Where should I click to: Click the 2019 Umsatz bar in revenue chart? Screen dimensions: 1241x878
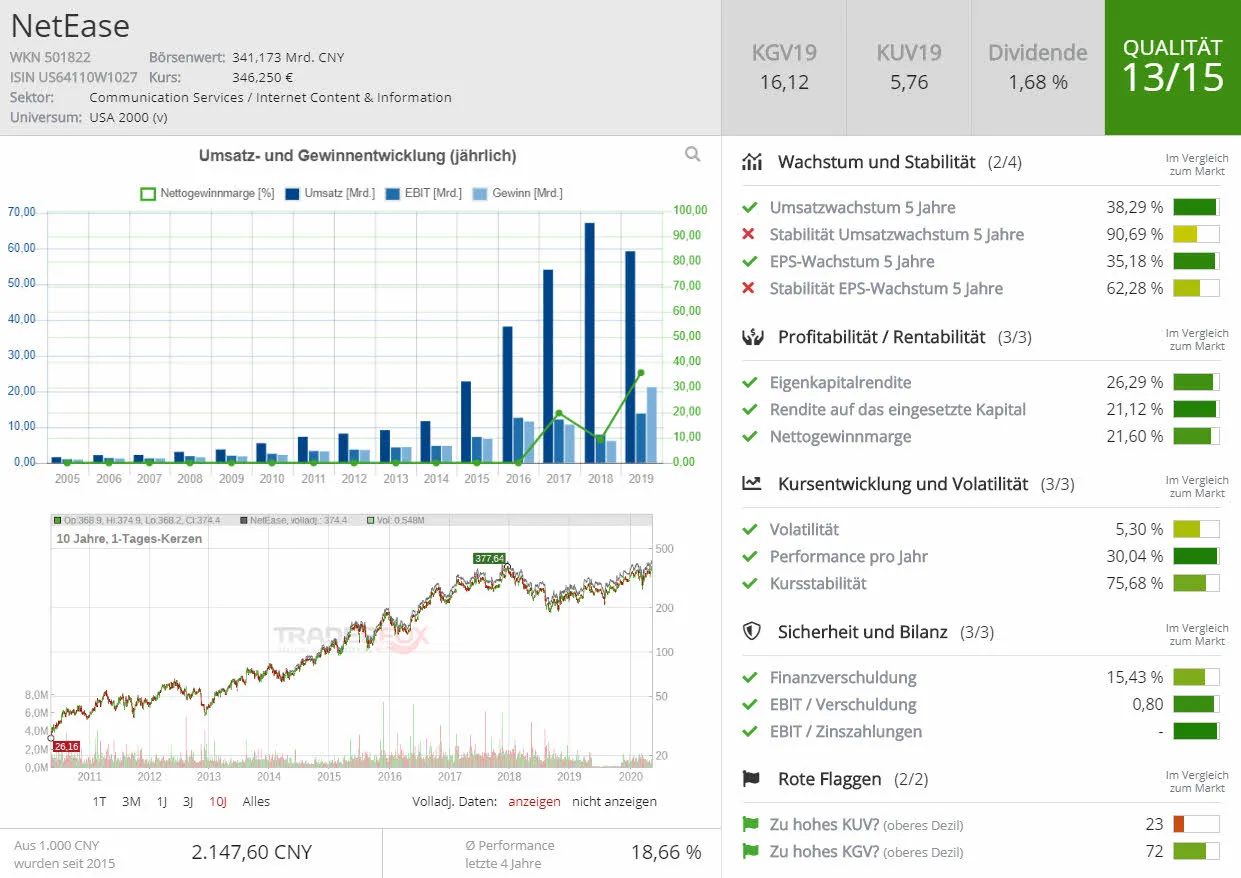(x=629, y=357)
